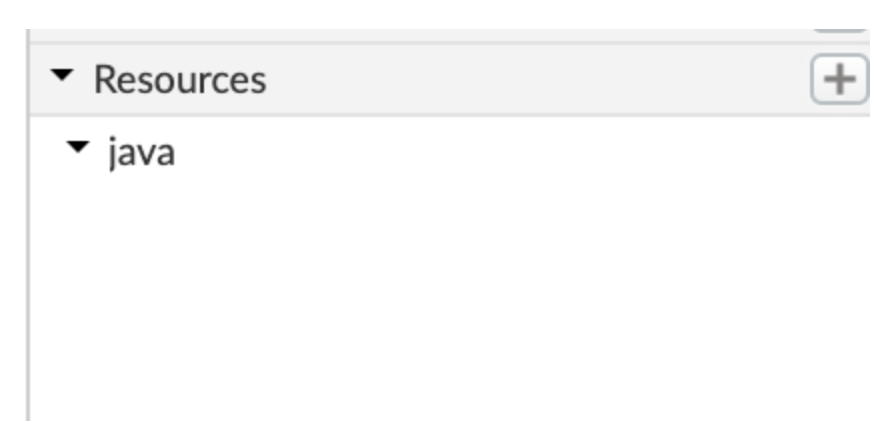
Task: Click the plus sign icon in the header
Action: click(x=839, y=79)
